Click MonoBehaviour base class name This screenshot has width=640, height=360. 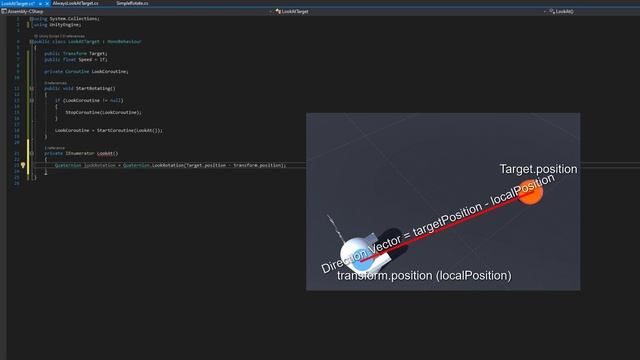pos(124,42)
